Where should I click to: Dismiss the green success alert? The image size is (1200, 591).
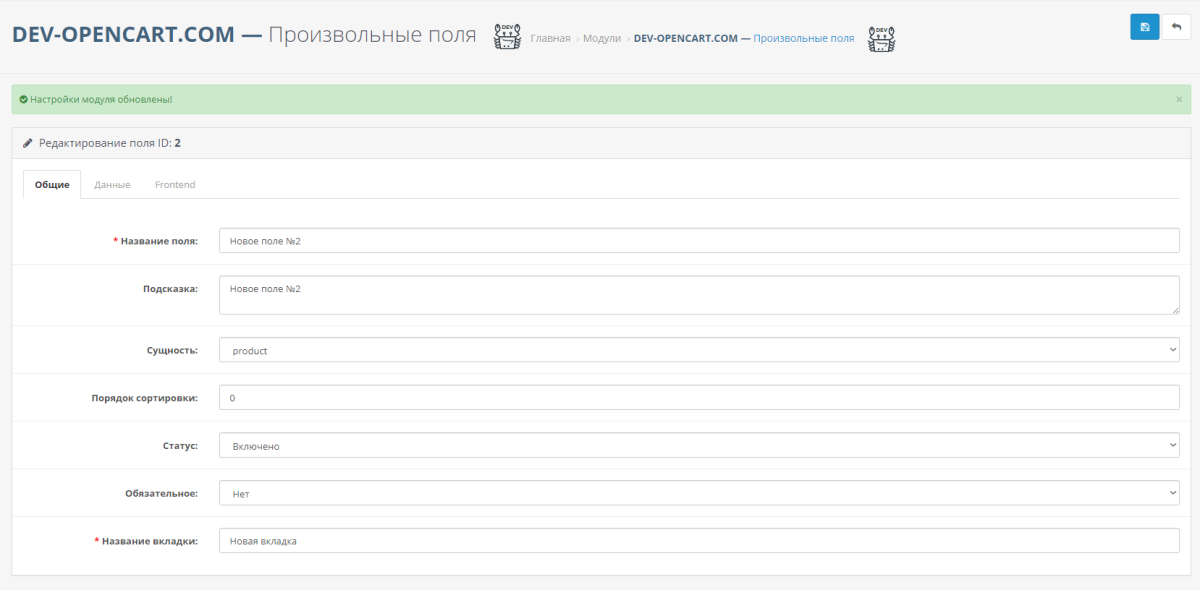pos(1179,100)
